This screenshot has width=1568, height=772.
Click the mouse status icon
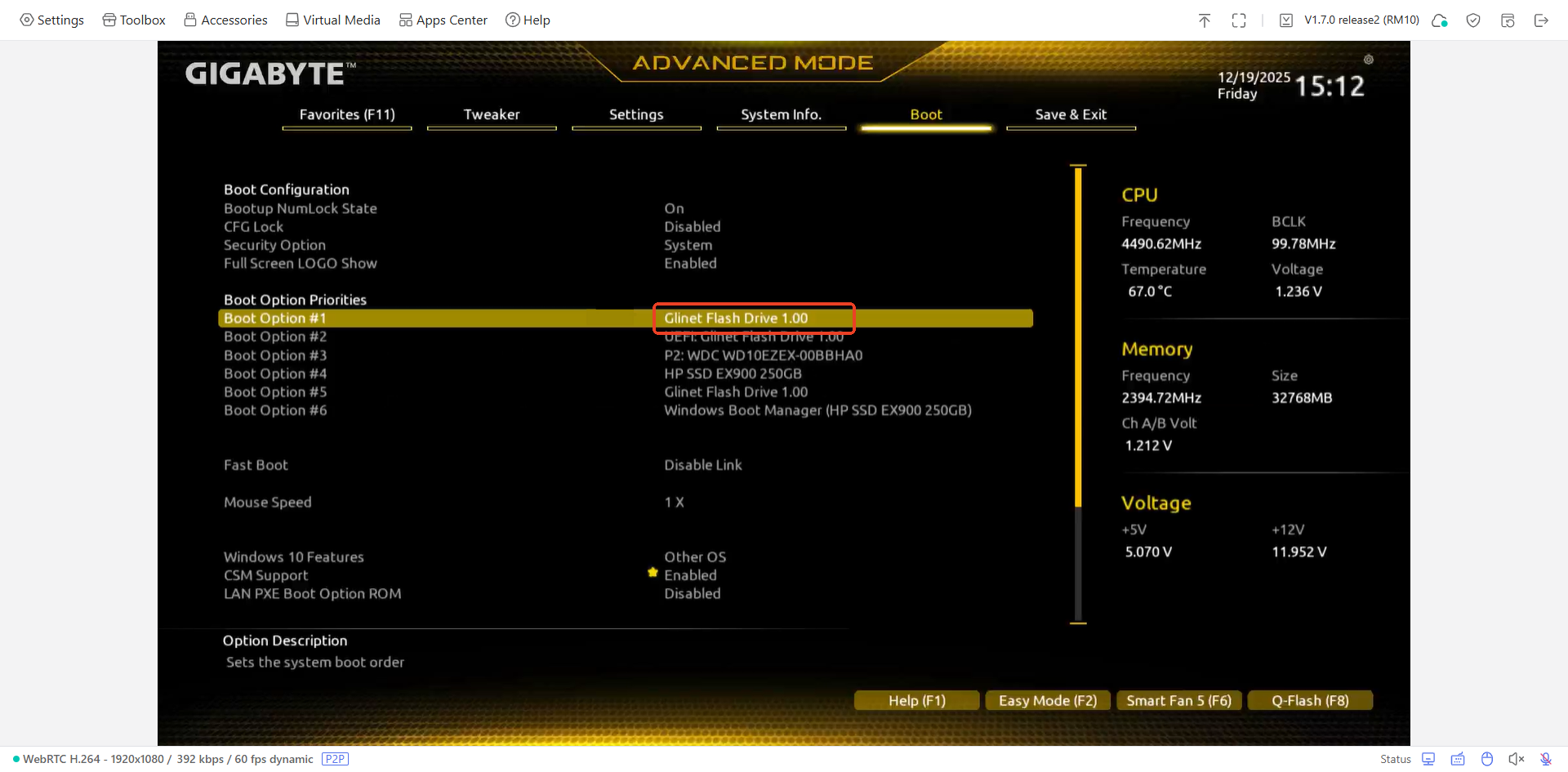(x=1488, y=759)
